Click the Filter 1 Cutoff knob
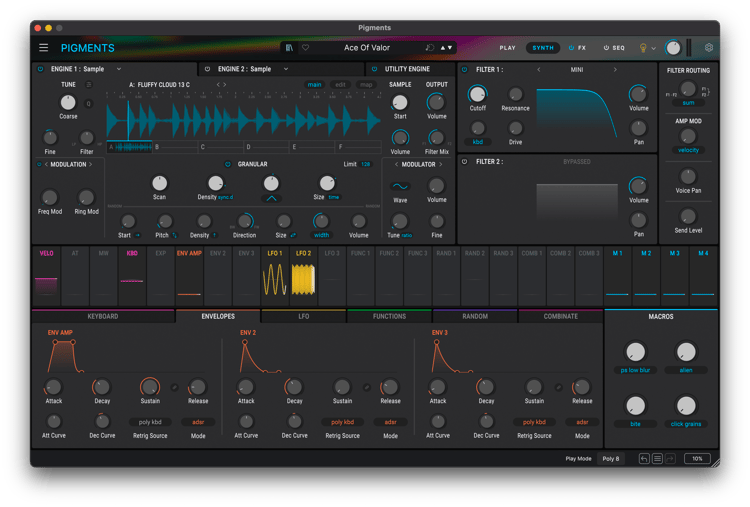The image size is (750, 507). pos(478,95)
